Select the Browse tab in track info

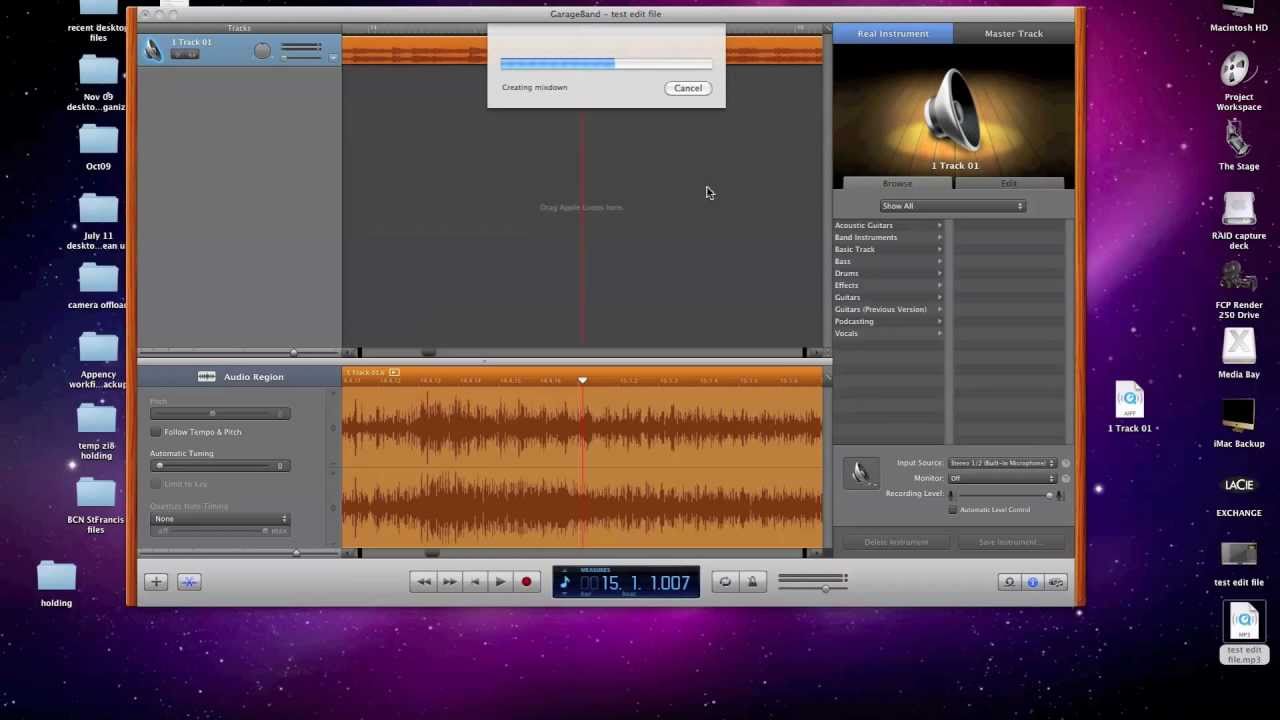point(897,184)
